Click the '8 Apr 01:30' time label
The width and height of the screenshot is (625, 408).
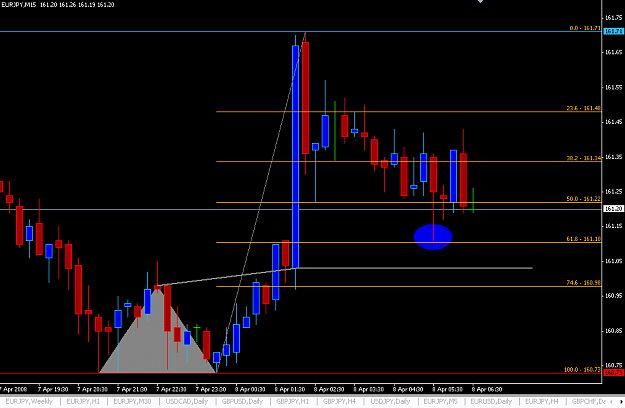click(290, 389)
